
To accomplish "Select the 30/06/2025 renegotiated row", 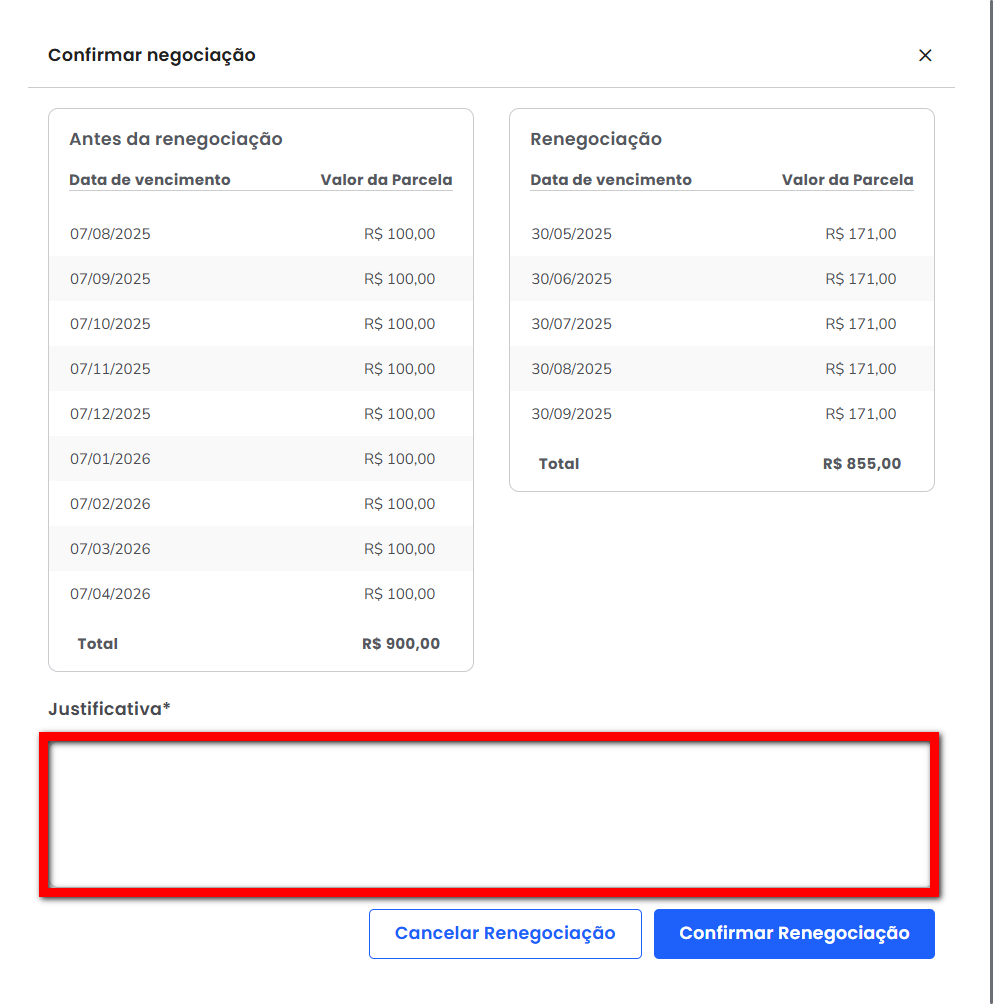I will [722, 279].
